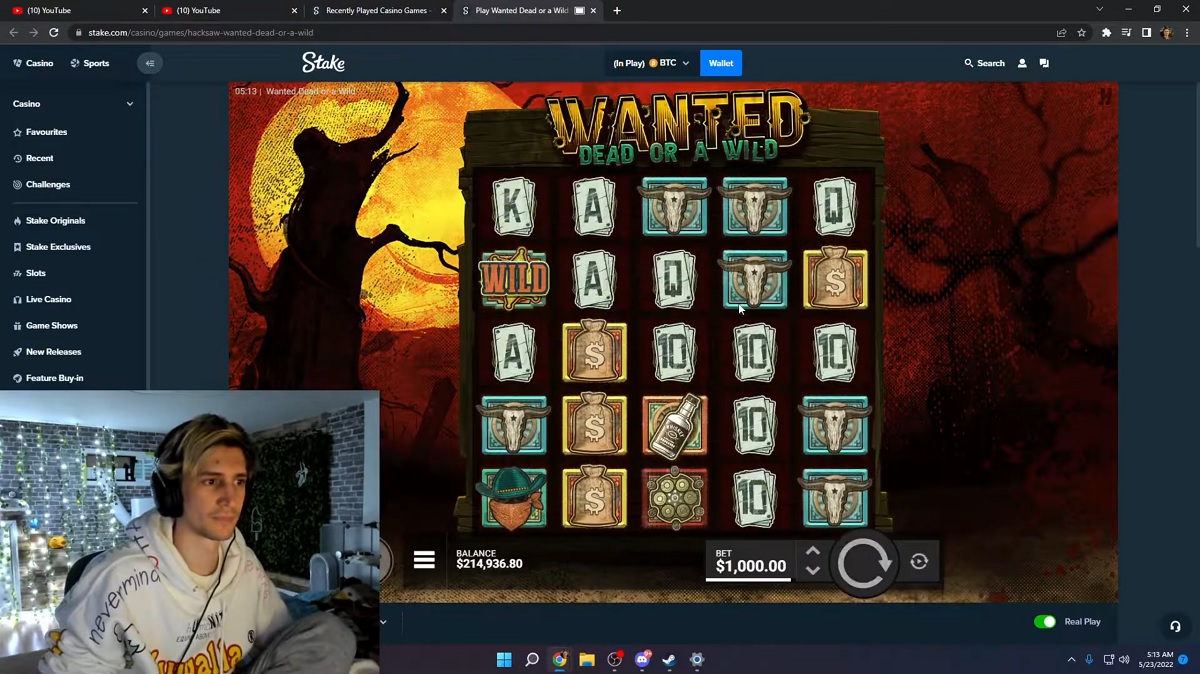Click the K card symbol
This screenshot has width=1200, height=674.
click(x=514, y=206)
